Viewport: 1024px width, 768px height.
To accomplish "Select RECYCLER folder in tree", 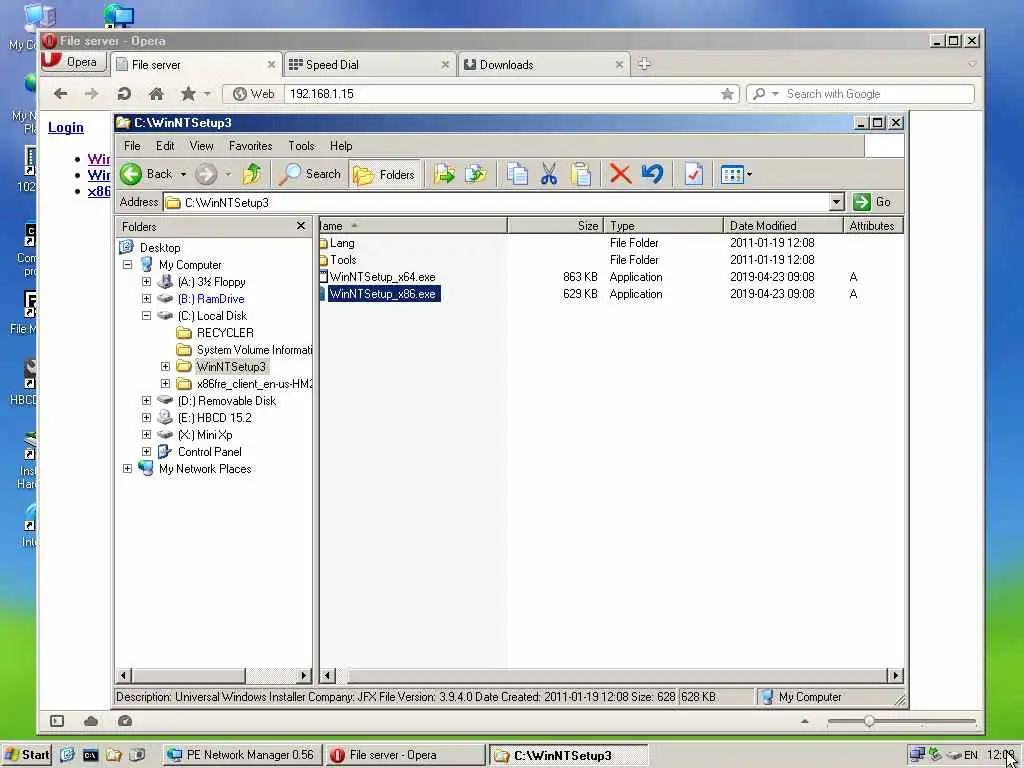I will 225,332.
